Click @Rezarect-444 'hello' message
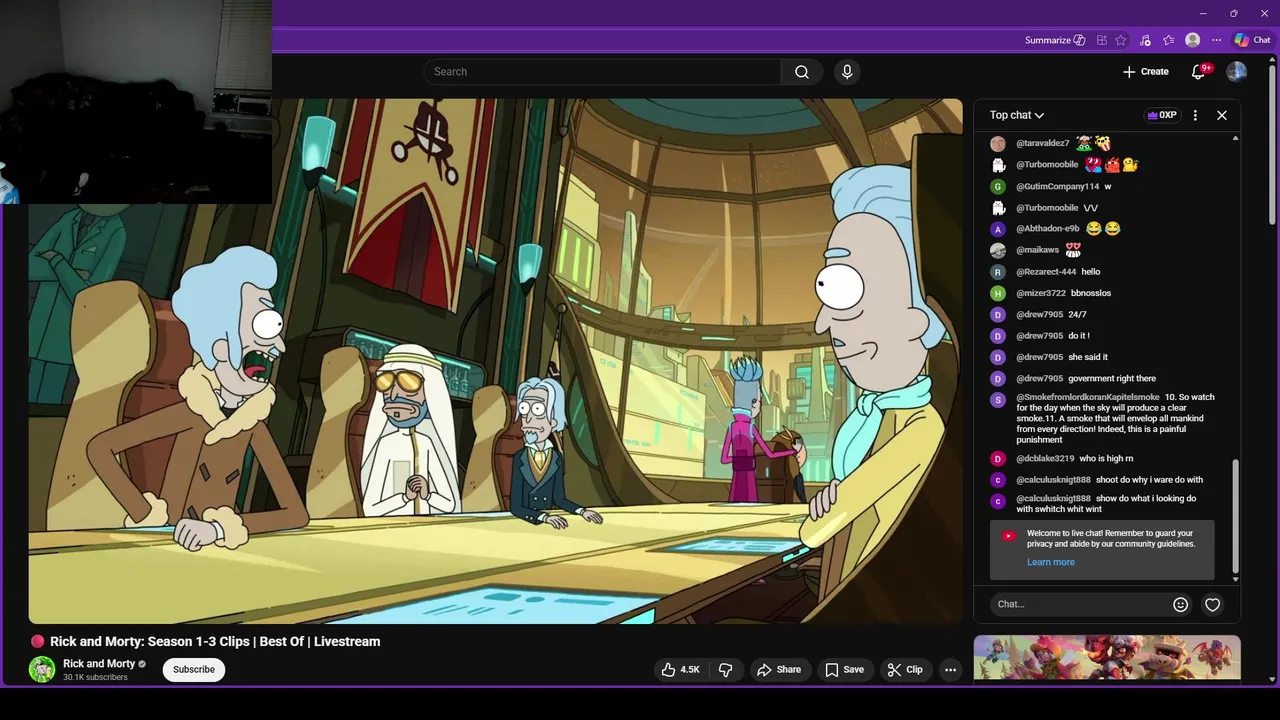1280x720 pixels. pos(1091,272)
